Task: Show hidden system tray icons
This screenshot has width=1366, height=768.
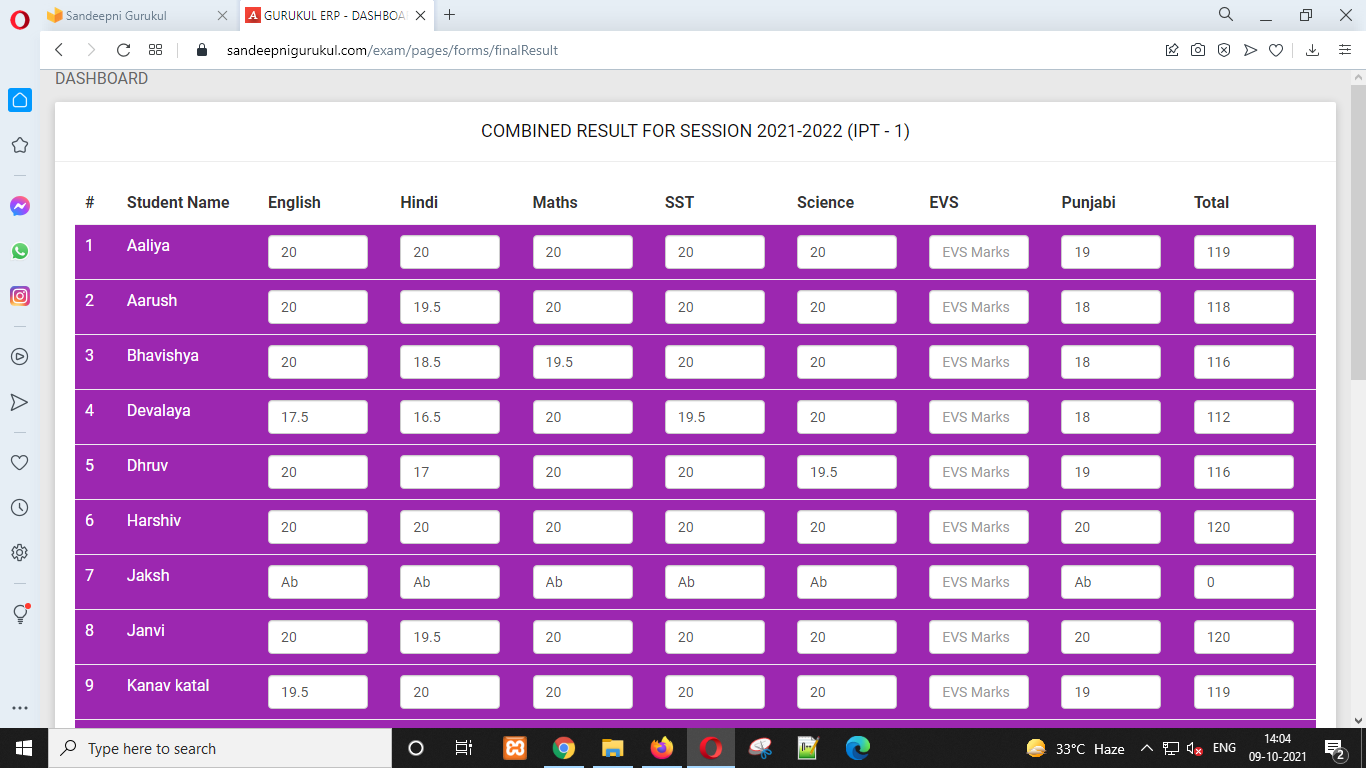Action: 1147,748
